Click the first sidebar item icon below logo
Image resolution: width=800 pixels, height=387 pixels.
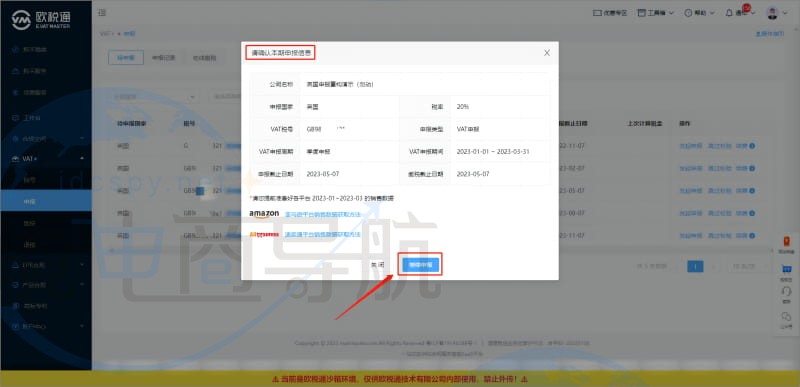(14, 49)
